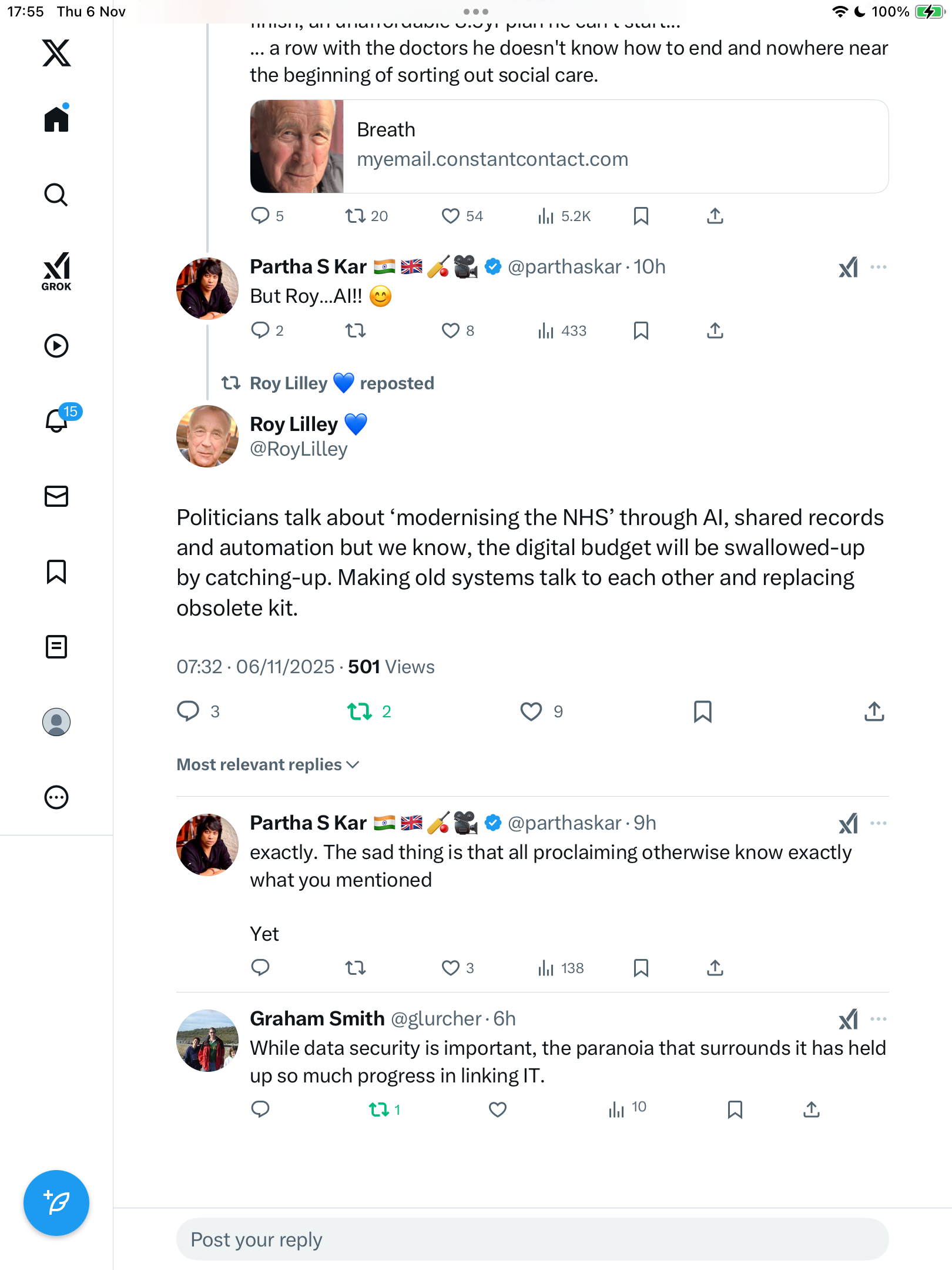Open Notifications bell with 15 badge
The image size is (952, 1270).
[x=58, y=420]
